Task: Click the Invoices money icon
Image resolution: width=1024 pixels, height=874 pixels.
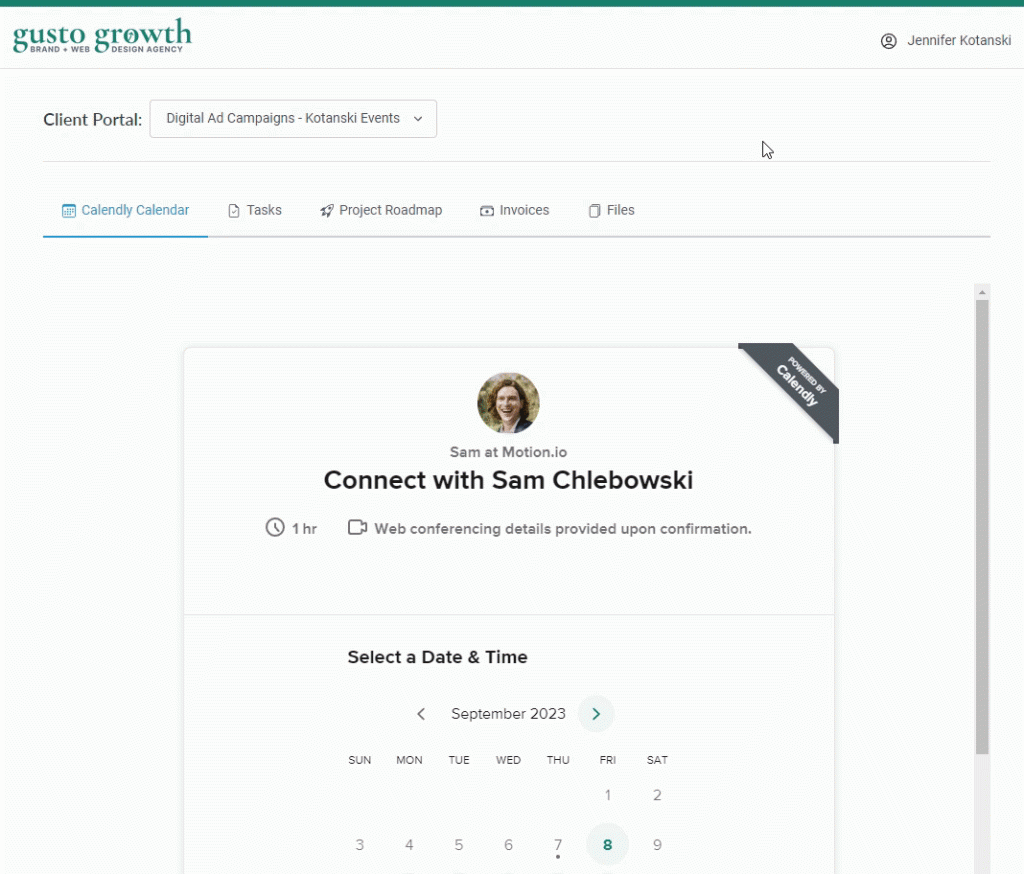Action: click(487, 210)
